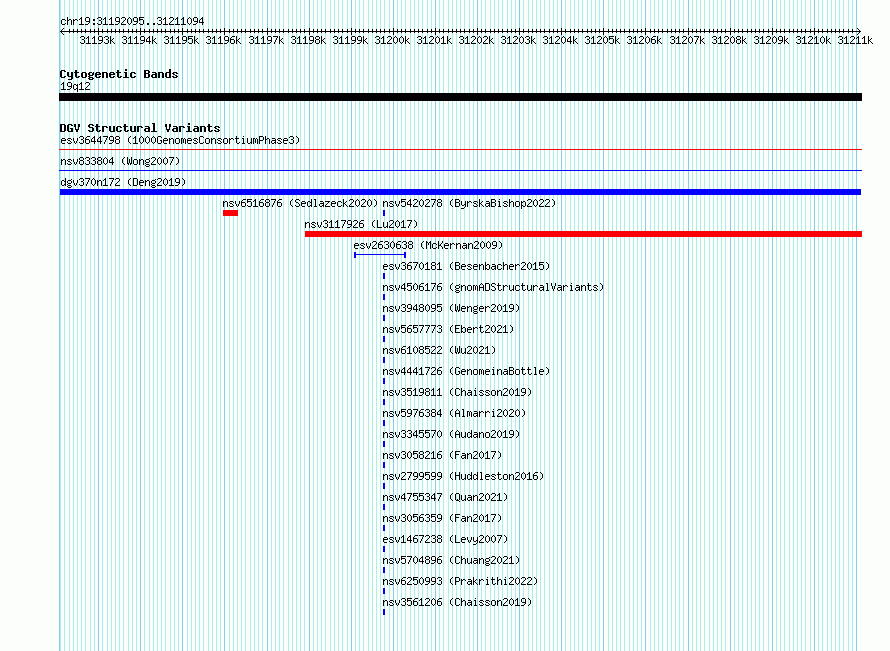Image resolution: width=890 pixels, height=651 pixels.
Task: Open nsv6250993 (Prakrithi2022) variant label
Action: click(460, 581)
